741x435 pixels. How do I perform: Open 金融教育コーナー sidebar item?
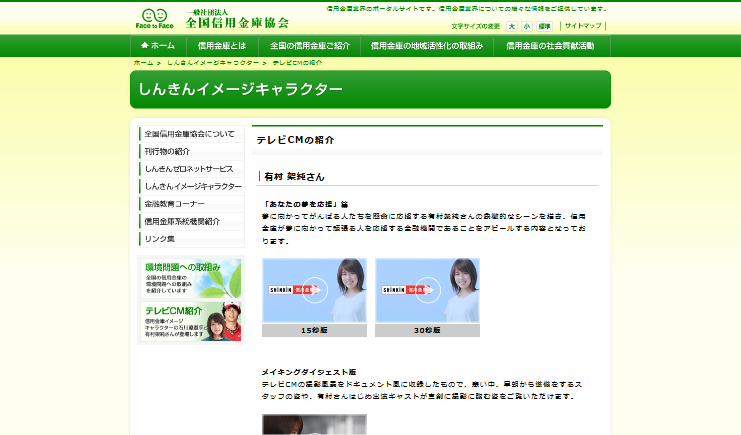(x=191, y=204)
